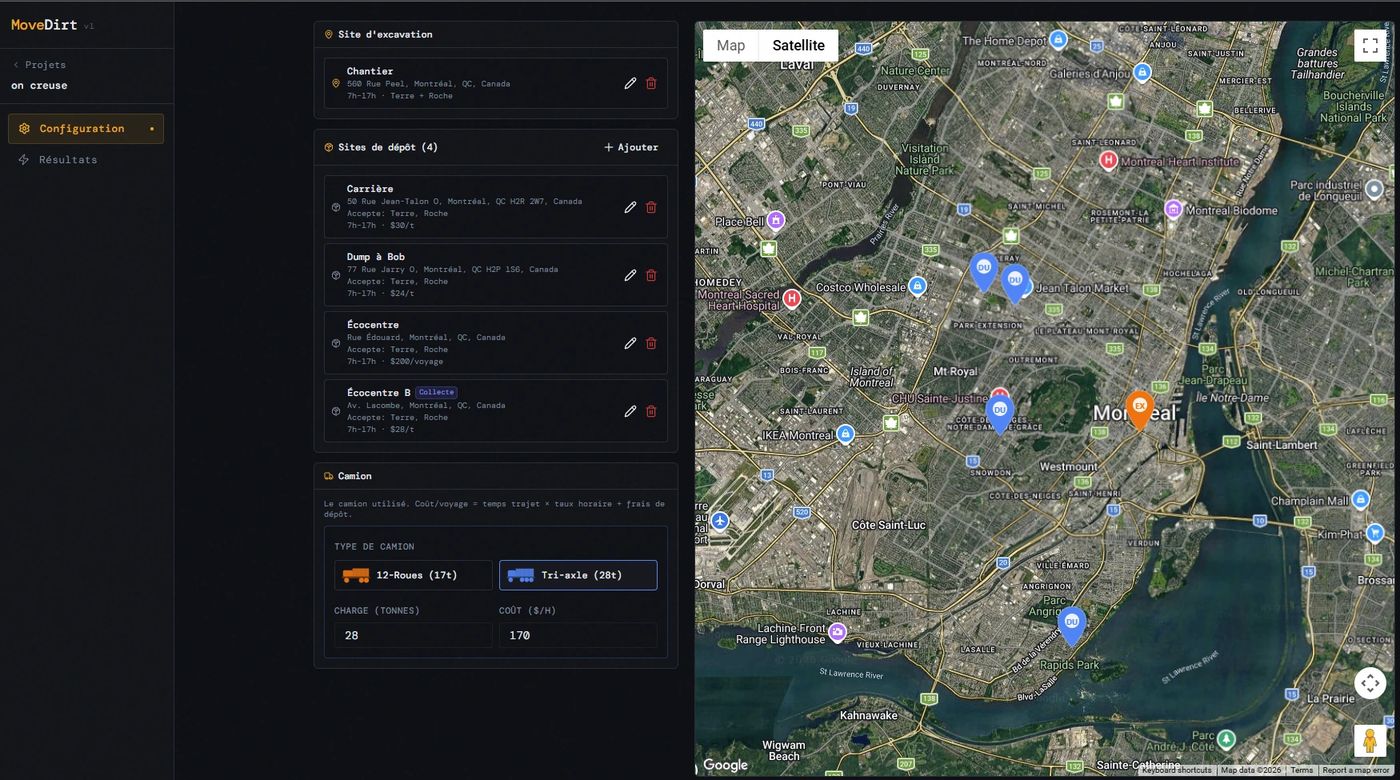Switch map to Map view

tap(731, 45)
